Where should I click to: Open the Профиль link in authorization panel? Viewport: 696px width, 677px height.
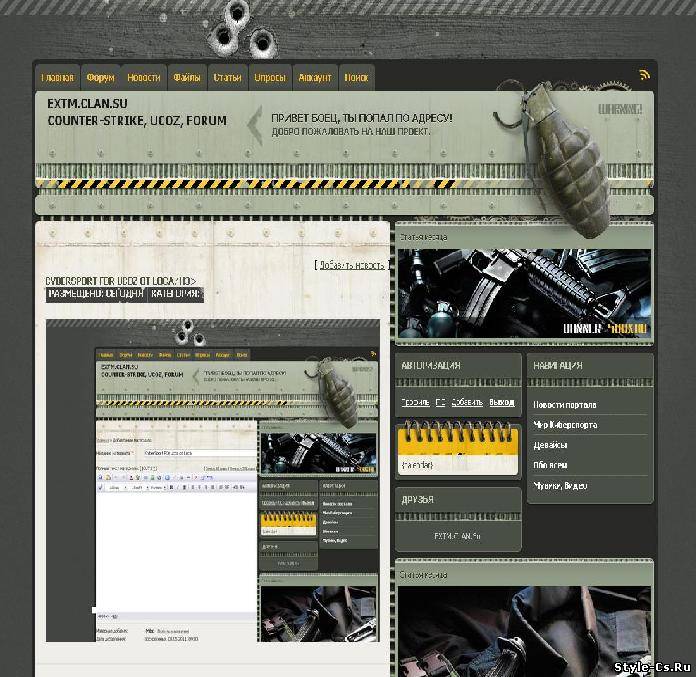[415, 402]
